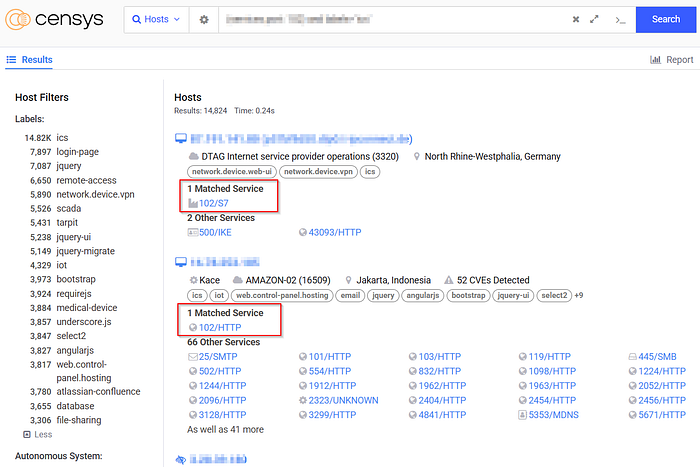700x467 pixels.
Task: Click the cloud icon beside AMAZON-02
Action: tap(238, 280)
